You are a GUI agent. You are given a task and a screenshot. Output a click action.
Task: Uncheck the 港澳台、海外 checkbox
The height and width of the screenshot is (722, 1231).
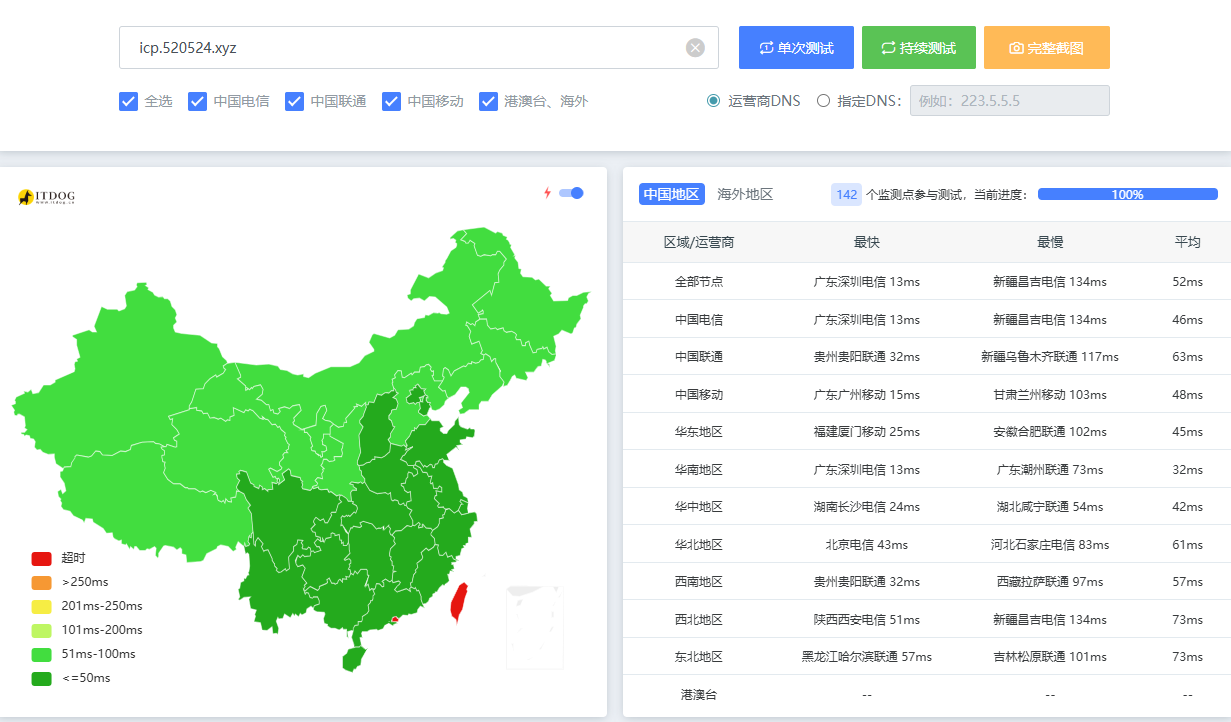[488, 101]
